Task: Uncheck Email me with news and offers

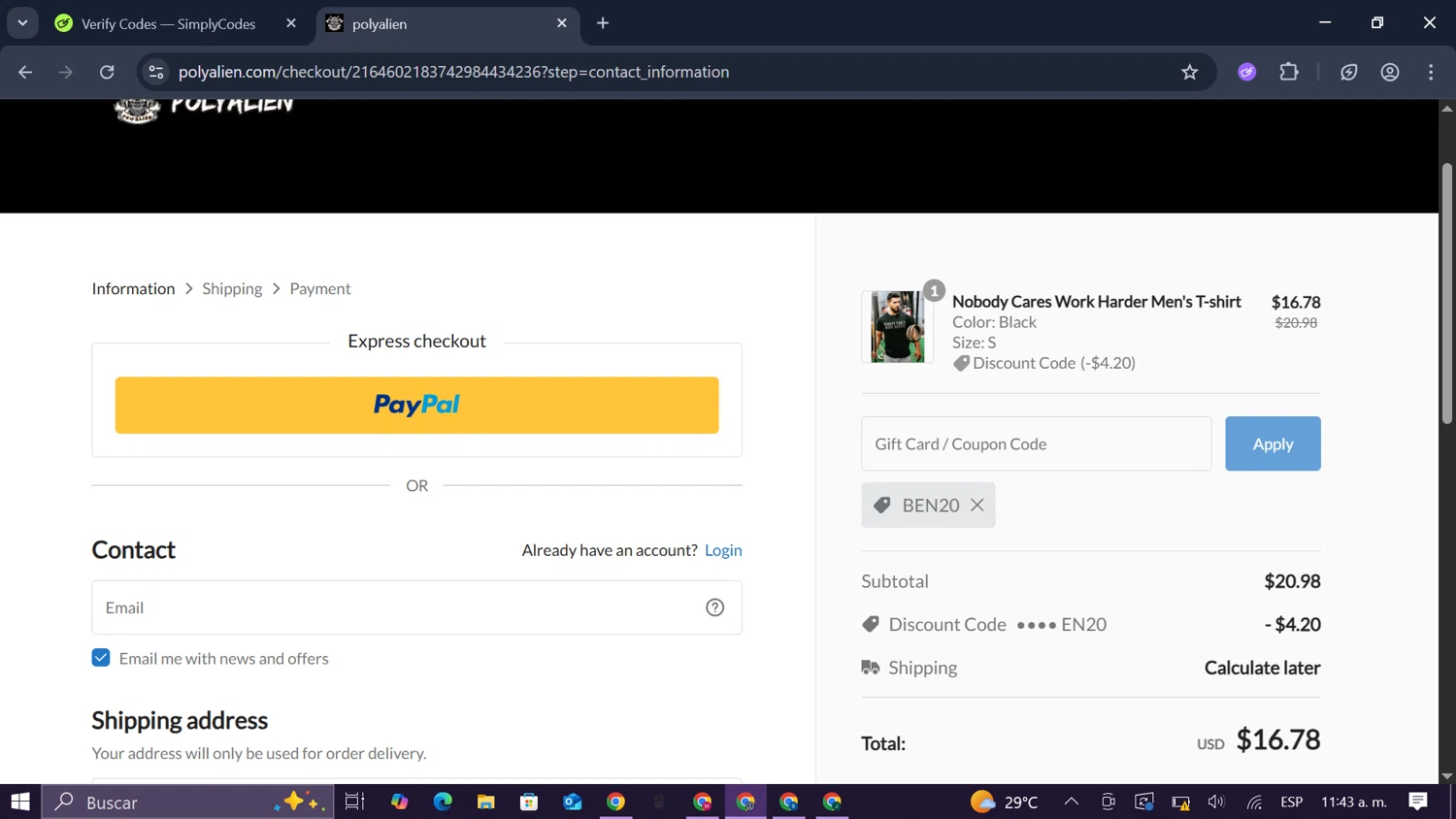Action: click(x=101, y=658)
